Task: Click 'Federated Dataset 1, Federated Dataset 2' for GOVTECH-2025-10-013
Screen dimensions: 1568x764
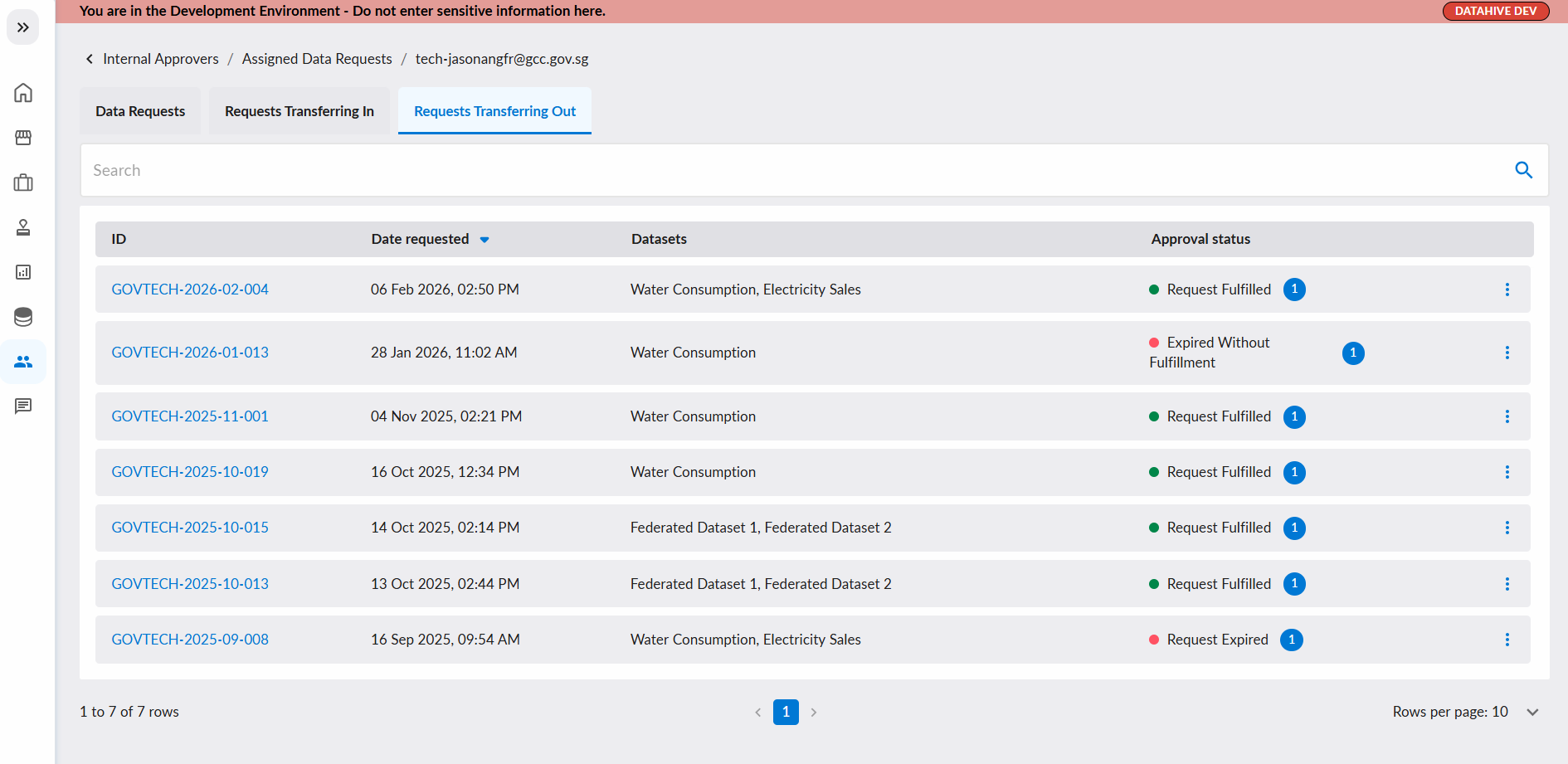Action: pos(761,584)
